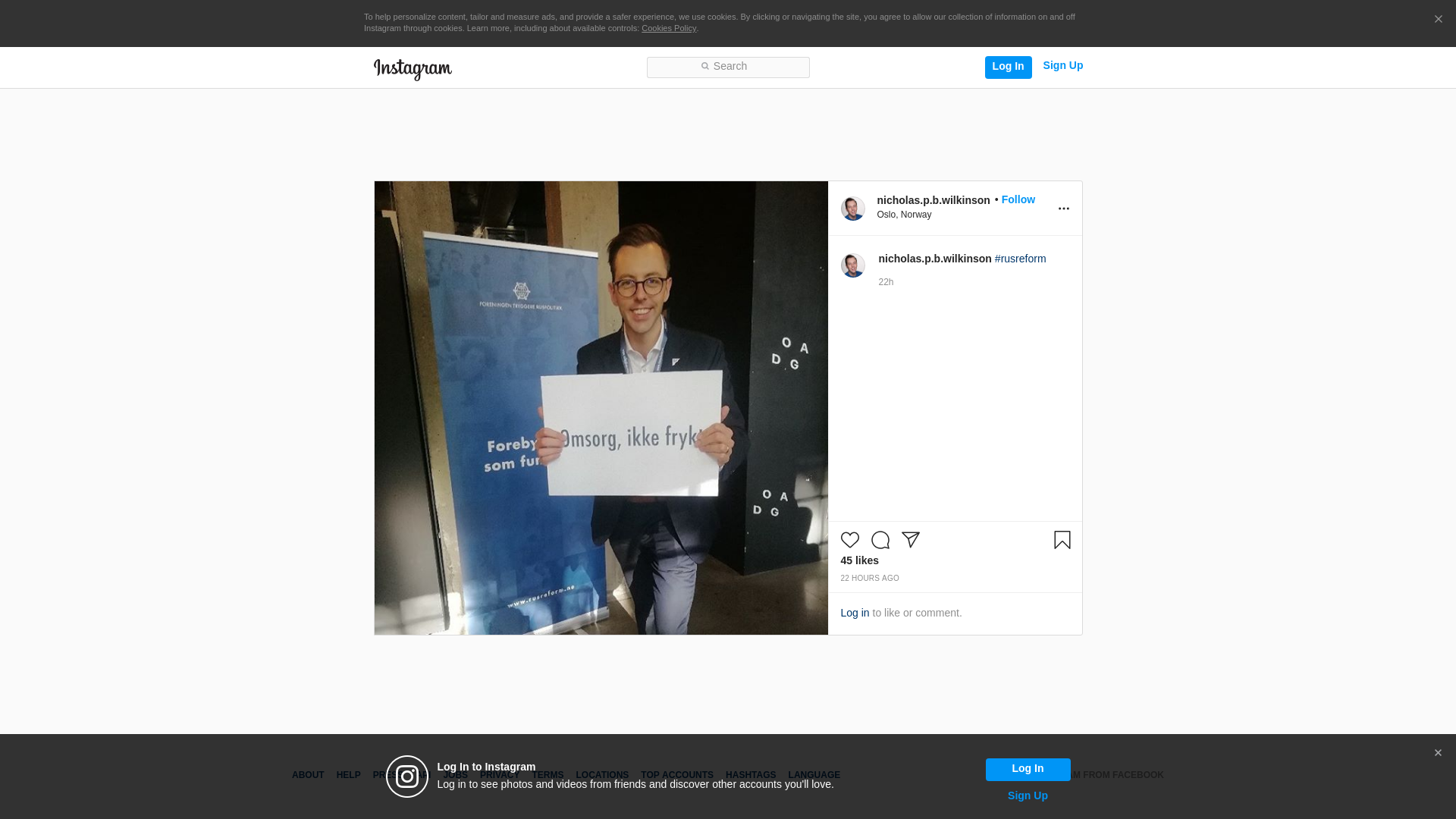Open the Cookies Policy link
This screenshot has height=819, width=1456.
coord(669,29)
